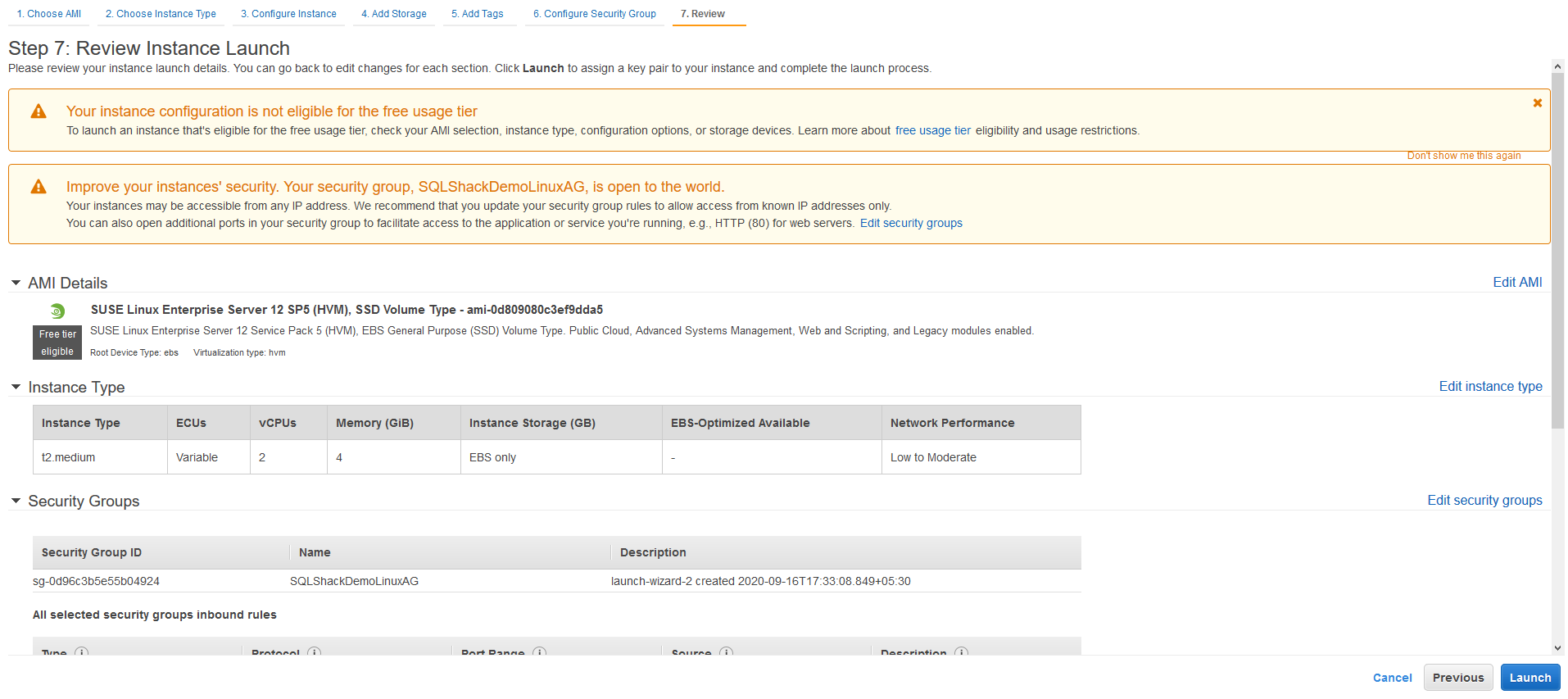The image size is (1568, 699).
Task: Go to the Choose AMI step tab
Action: (49, 14)
